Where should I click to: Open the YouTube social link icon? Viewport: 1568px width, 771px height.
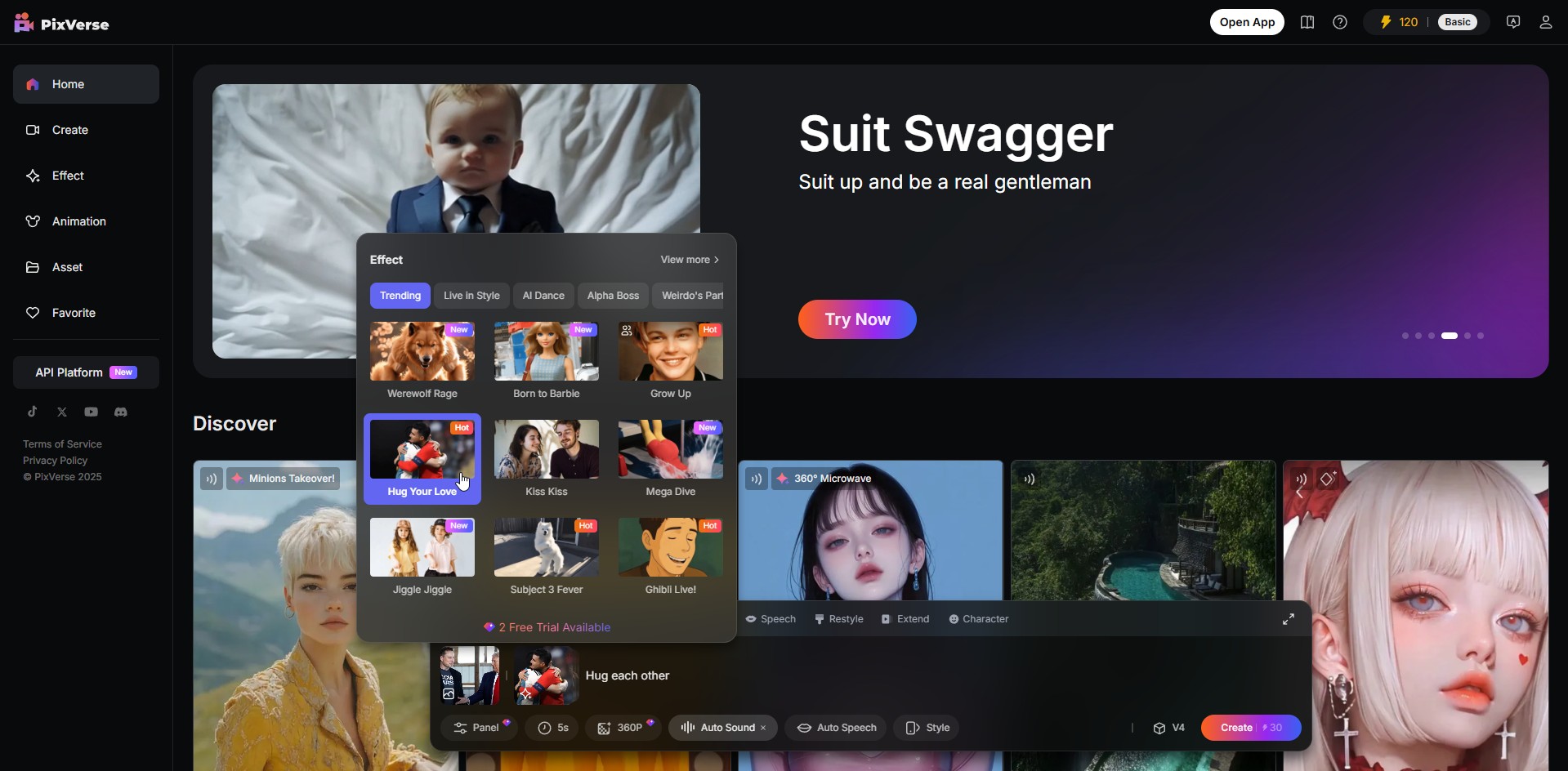pos(92,412)
